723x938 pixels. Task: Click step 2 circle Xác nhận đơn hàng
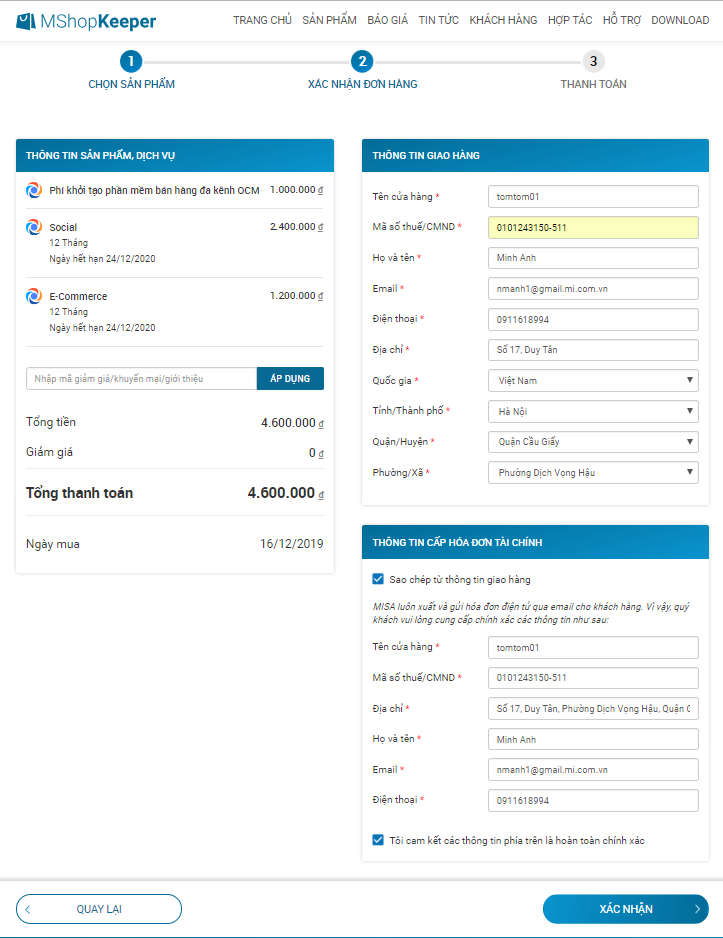click(x=362, y=62)
